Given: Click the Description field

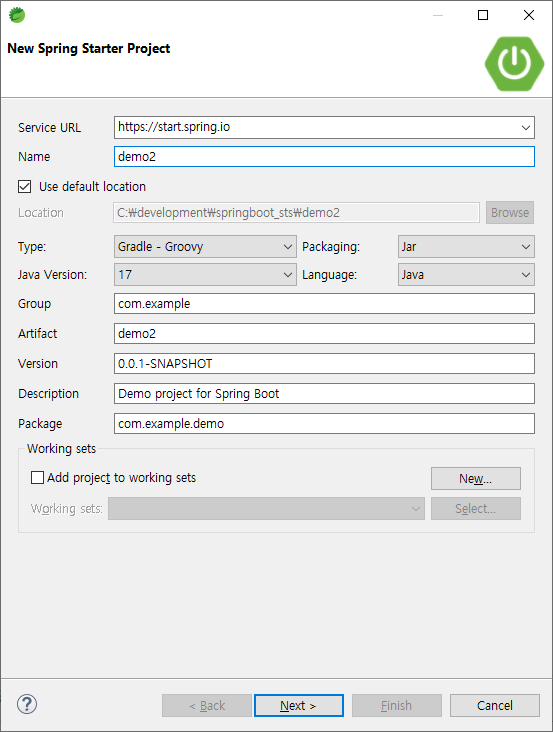Looking at the screenshot, I should 324,394.
